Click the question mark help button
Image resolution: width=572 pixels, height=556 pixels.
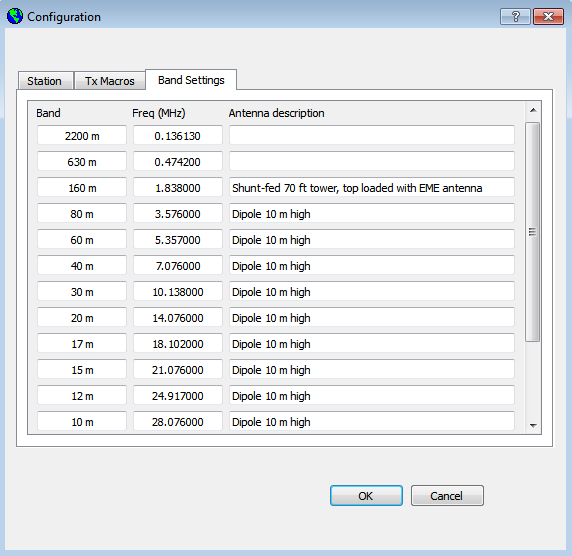tap(515, 17)
